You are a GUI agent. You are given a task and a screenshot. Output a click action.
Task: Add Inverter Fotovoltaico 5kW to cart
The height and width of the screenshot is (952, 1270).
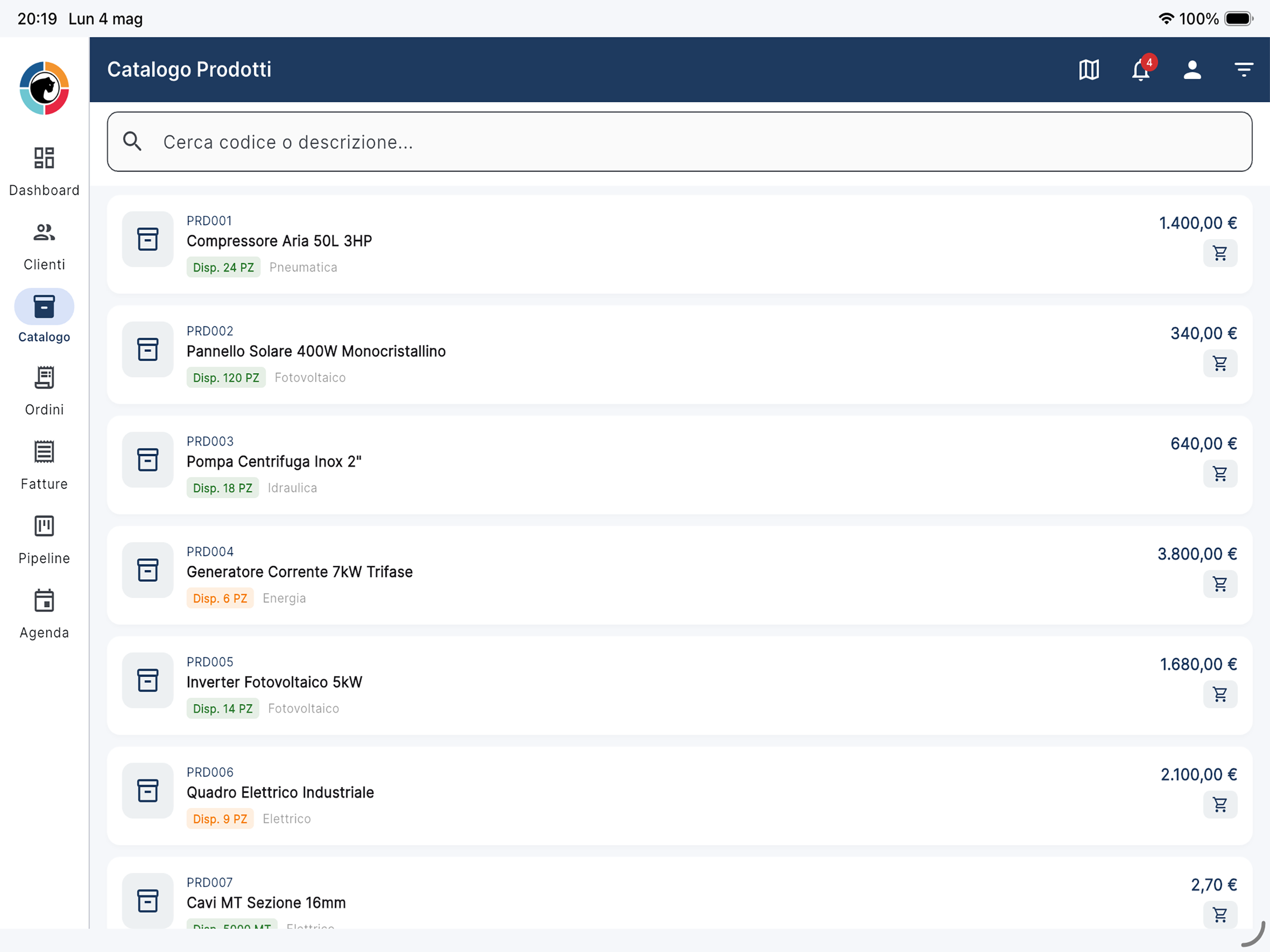[x=1220, y=694]
